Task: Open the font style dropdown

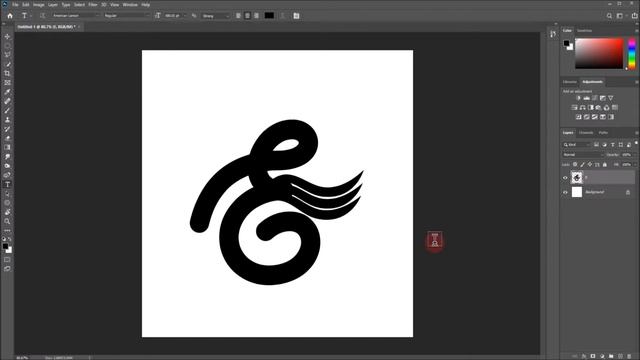Action: pos(127,16)
